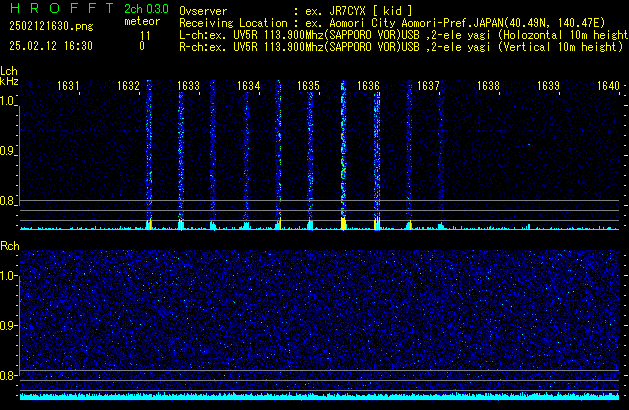Click the date stamp 25.02.12 16:30
Screen dimensions: 629x410
click(51, 46)
